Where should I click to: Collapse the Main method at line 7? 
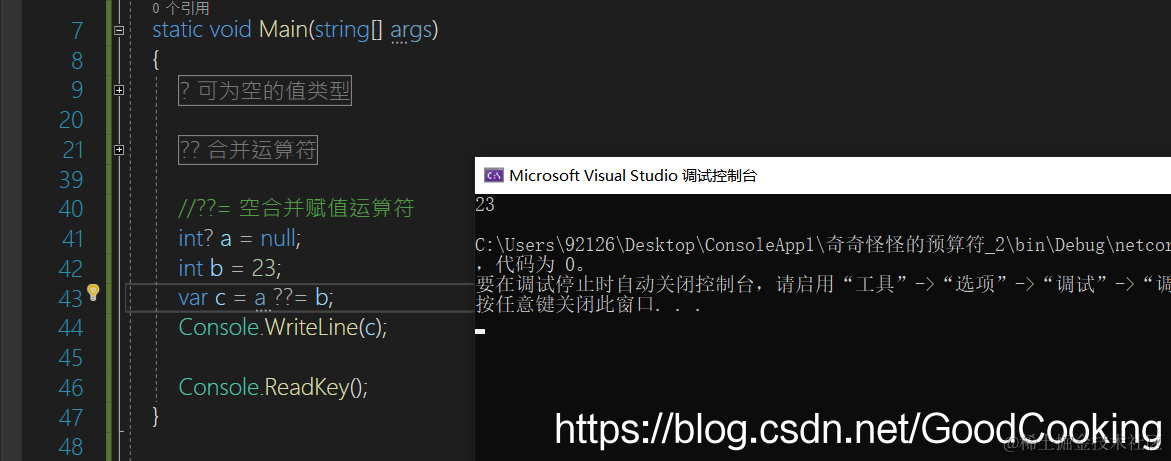118,31
